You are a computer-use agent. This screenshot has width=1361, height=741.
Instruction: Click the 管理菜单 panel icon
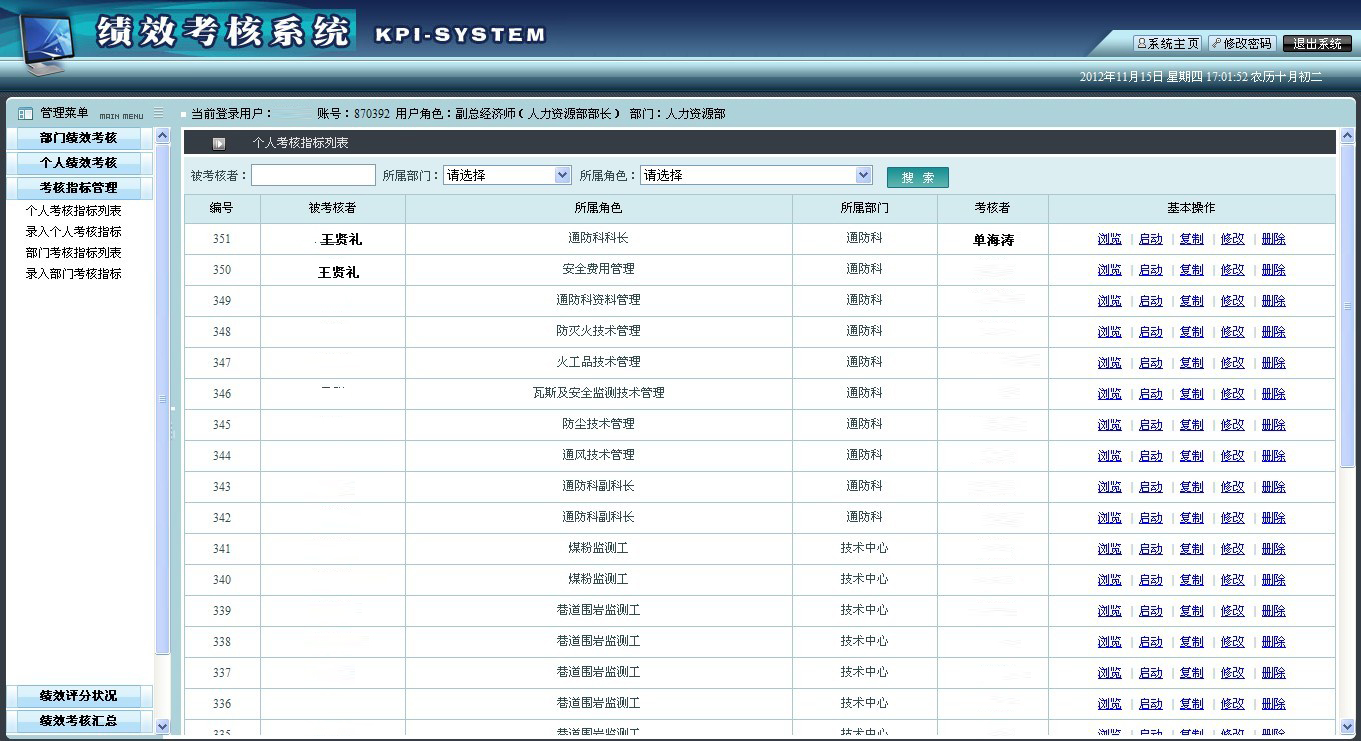[x=26, y=114]
